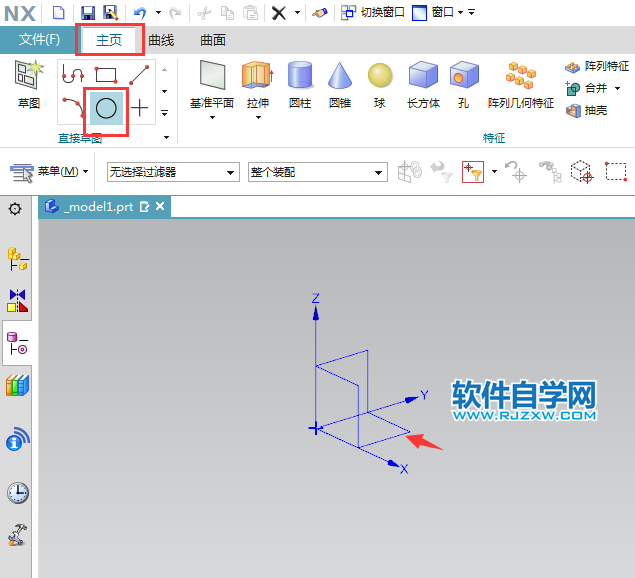Viewport: 635px width, 578px height.
Task: Open the File (文件F) tab
Action: 39,40
